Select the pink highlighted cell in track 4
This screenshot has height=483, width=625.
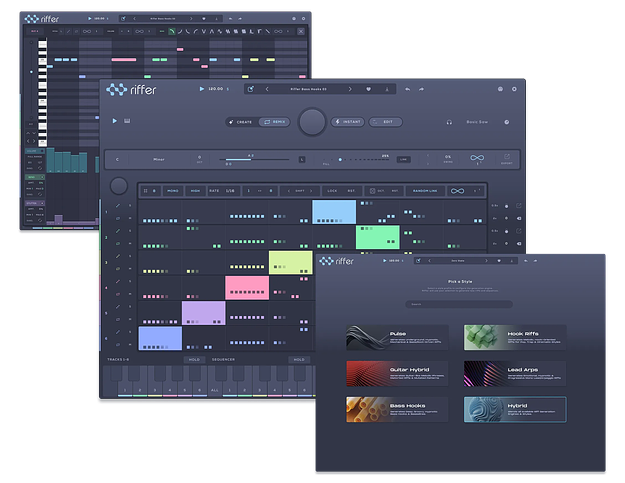pos(247,288)
